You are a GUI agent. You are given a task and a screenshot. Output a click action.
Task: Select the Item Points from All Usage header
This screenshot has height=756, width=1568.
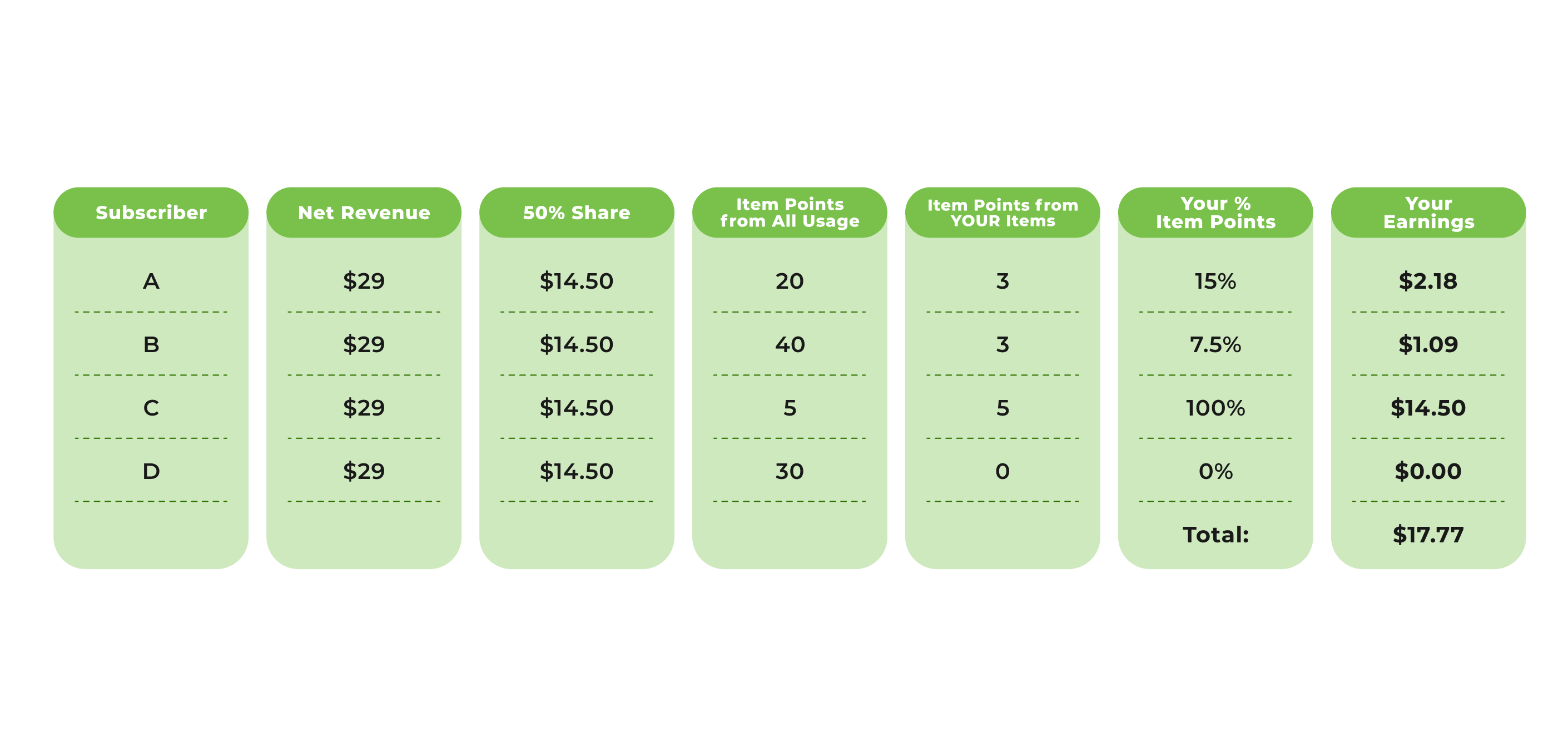[x=790, y=213]
